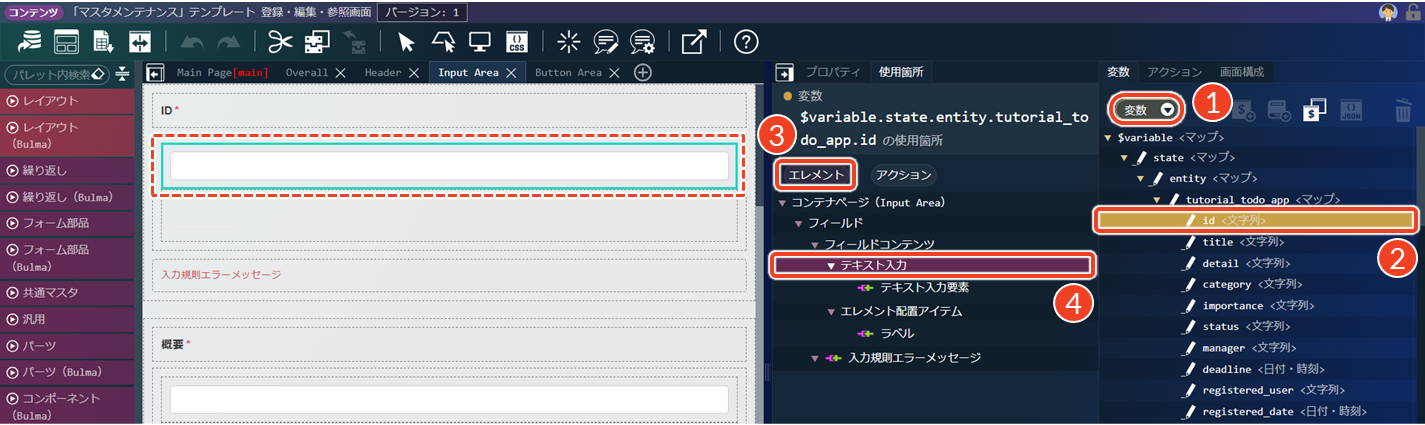Open the CSS editor icon
1425x425 pixels.
click(x=517, y=41)
